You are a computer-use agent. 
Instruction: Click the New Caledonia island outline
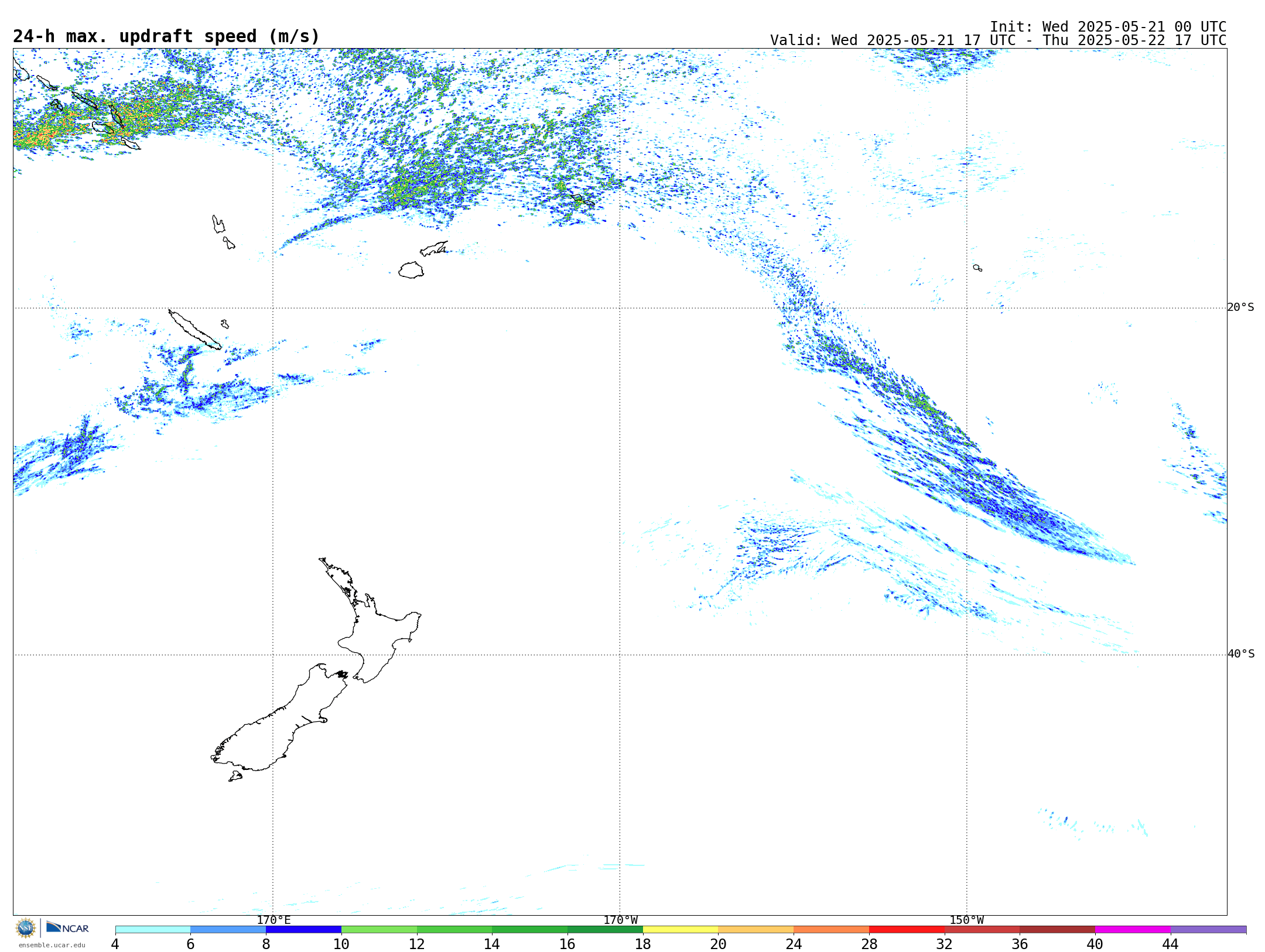194,330
